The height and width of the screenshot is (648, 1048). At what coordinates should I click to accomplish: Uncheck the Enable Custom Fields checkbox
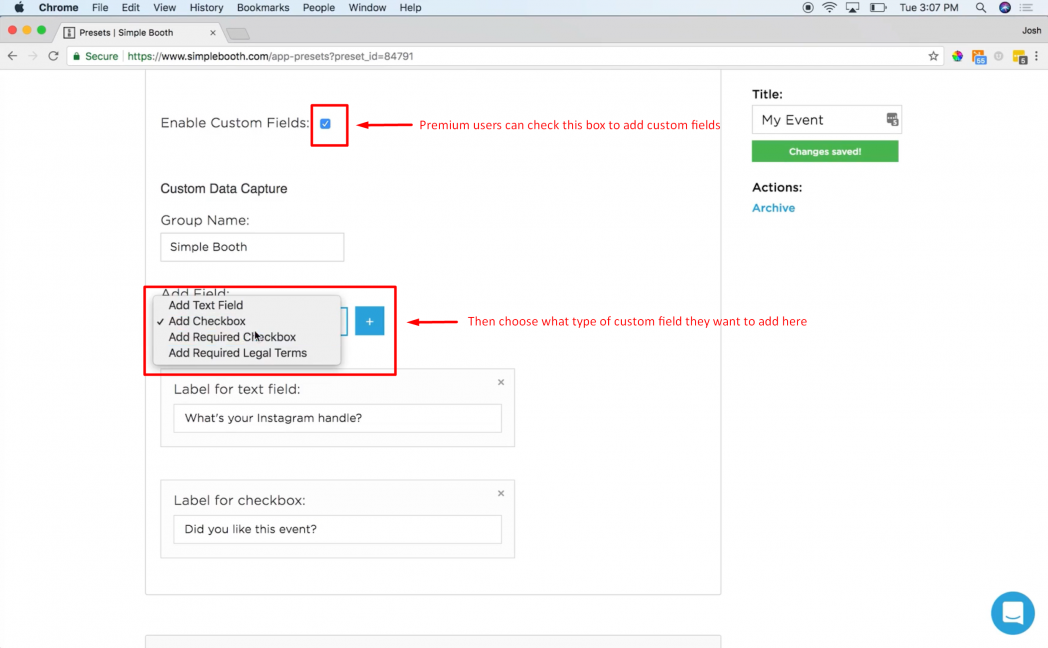tap(325, 124)
